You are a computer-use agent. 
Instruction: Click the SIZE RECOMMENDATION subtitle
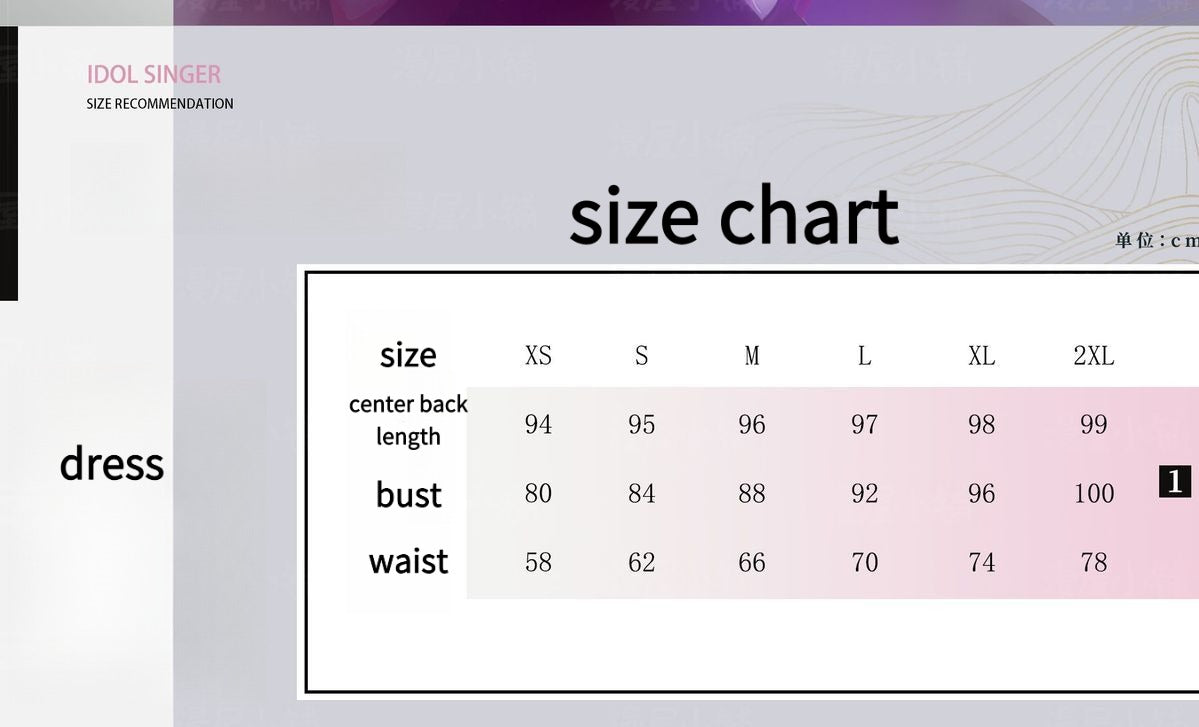tap(160, 104)
